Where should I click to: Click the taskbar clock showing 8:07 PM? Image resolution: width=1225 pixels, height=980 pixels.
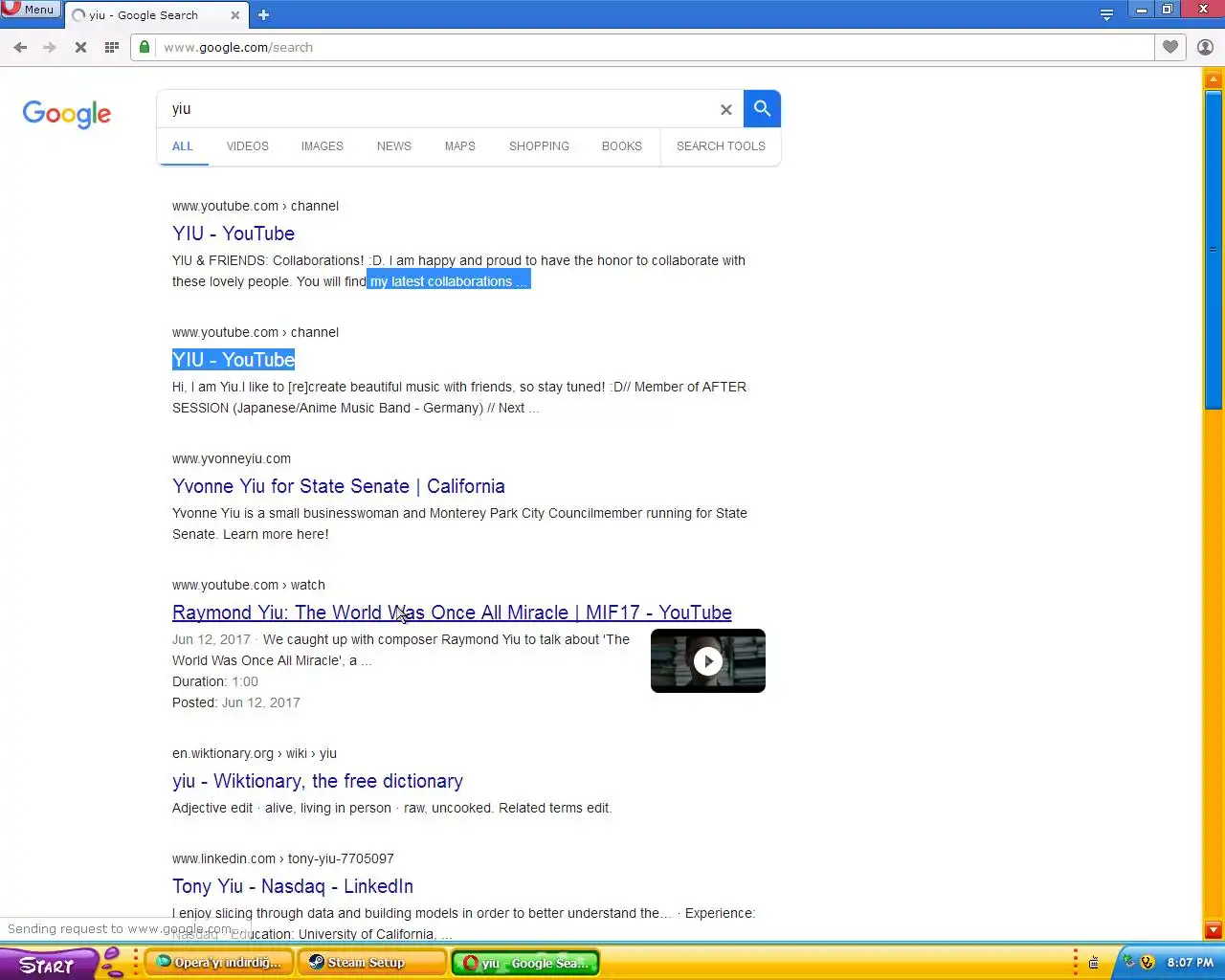tap(1191, 963)
